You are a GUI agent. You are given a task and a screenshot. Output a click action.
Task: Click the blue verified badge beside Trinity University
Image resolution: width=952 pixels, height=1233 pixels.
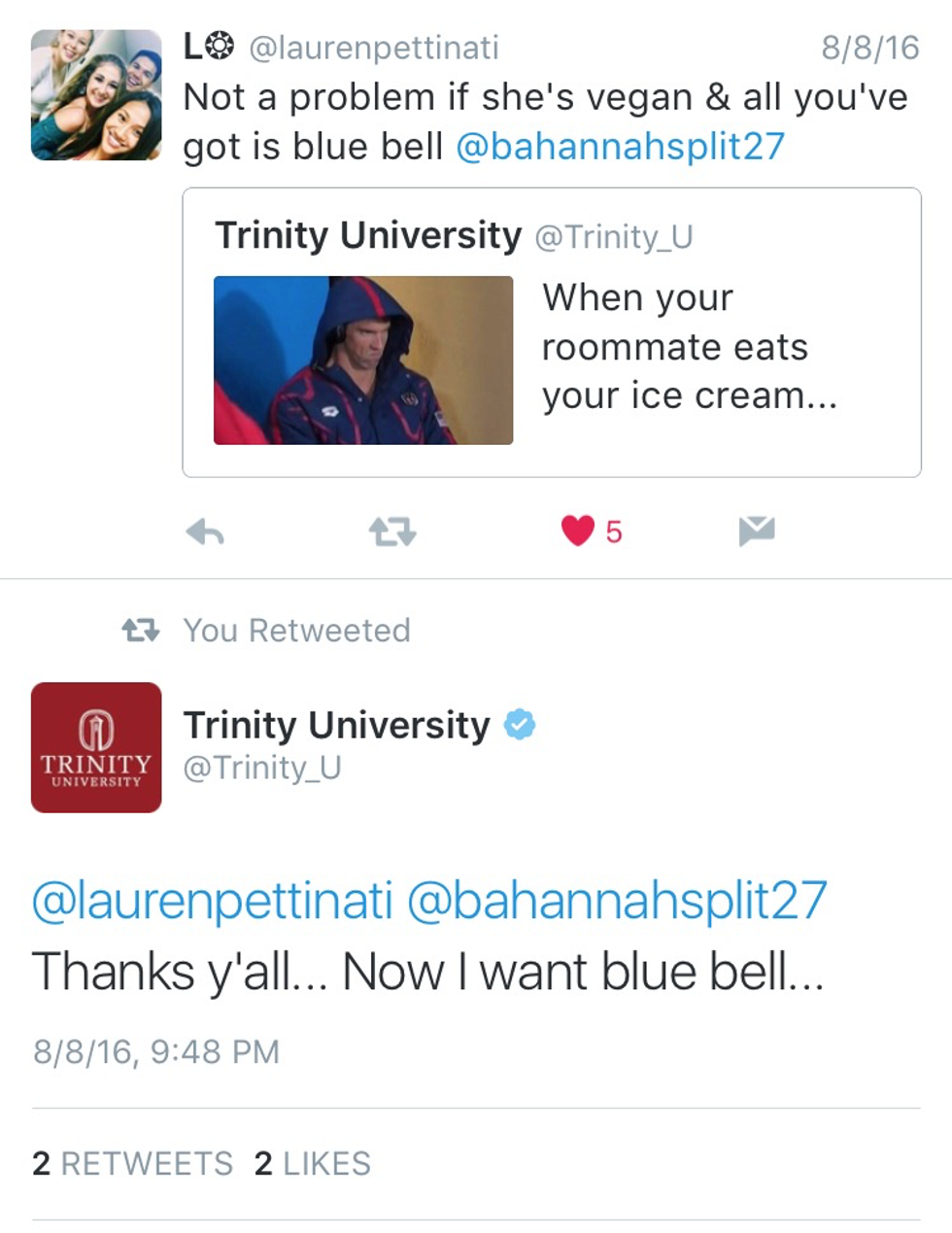tap(520, 725)
